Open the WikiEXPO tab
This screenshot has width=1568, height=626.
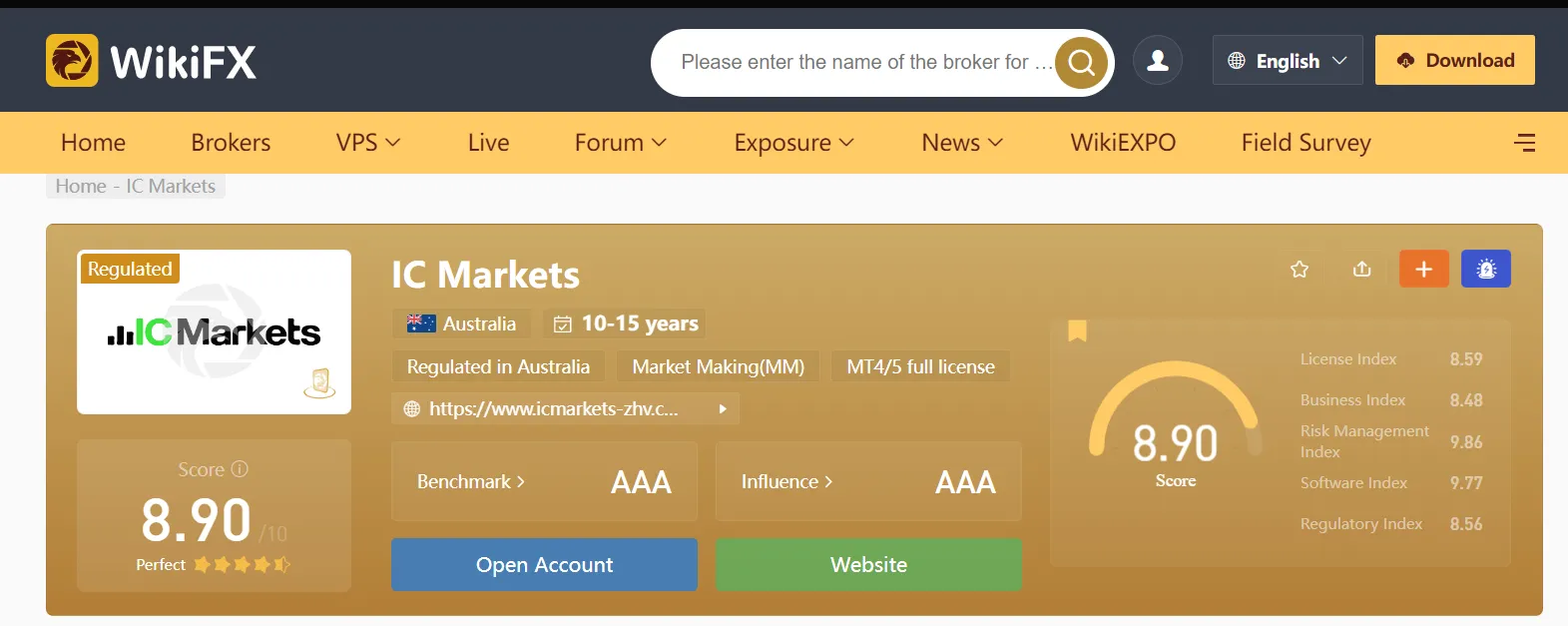point(1123,143)
